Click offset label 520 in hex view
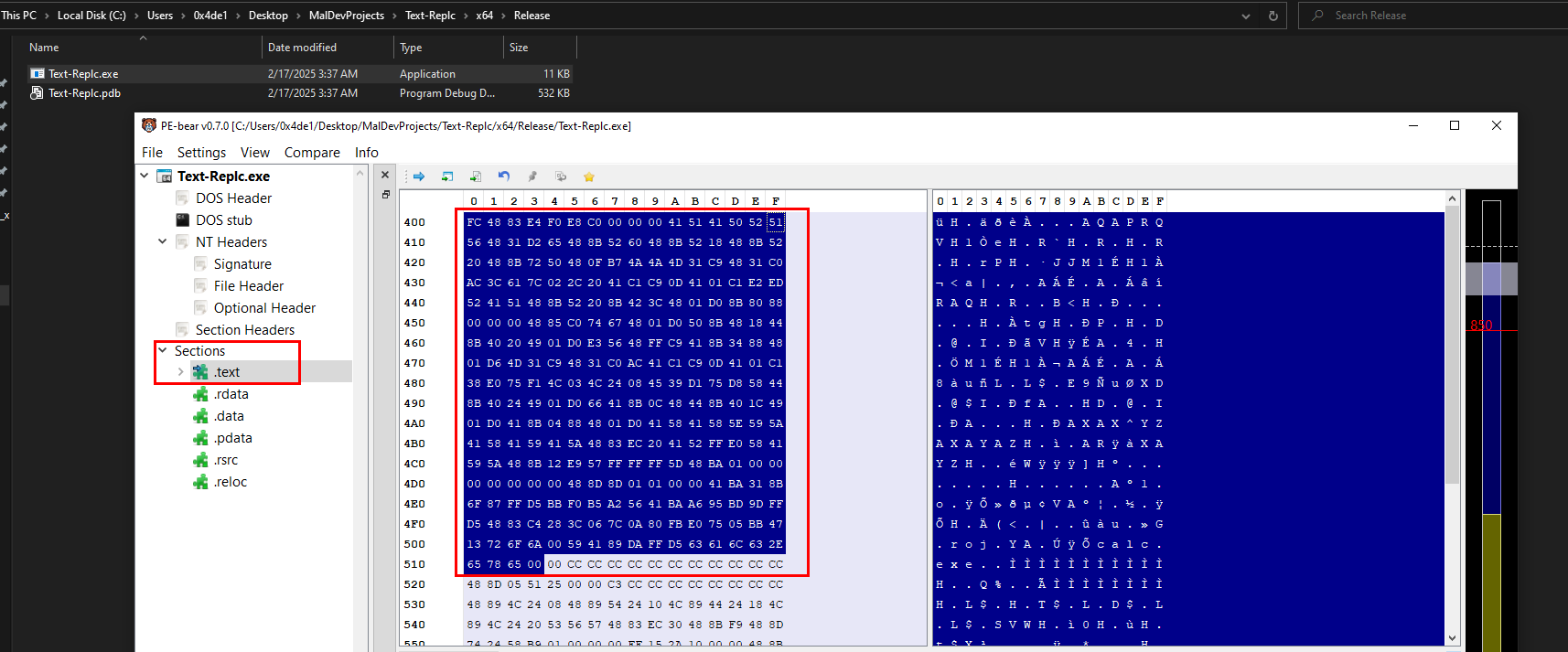The width and height of the screenshot is (1568, 652). [x=414, y=584]
